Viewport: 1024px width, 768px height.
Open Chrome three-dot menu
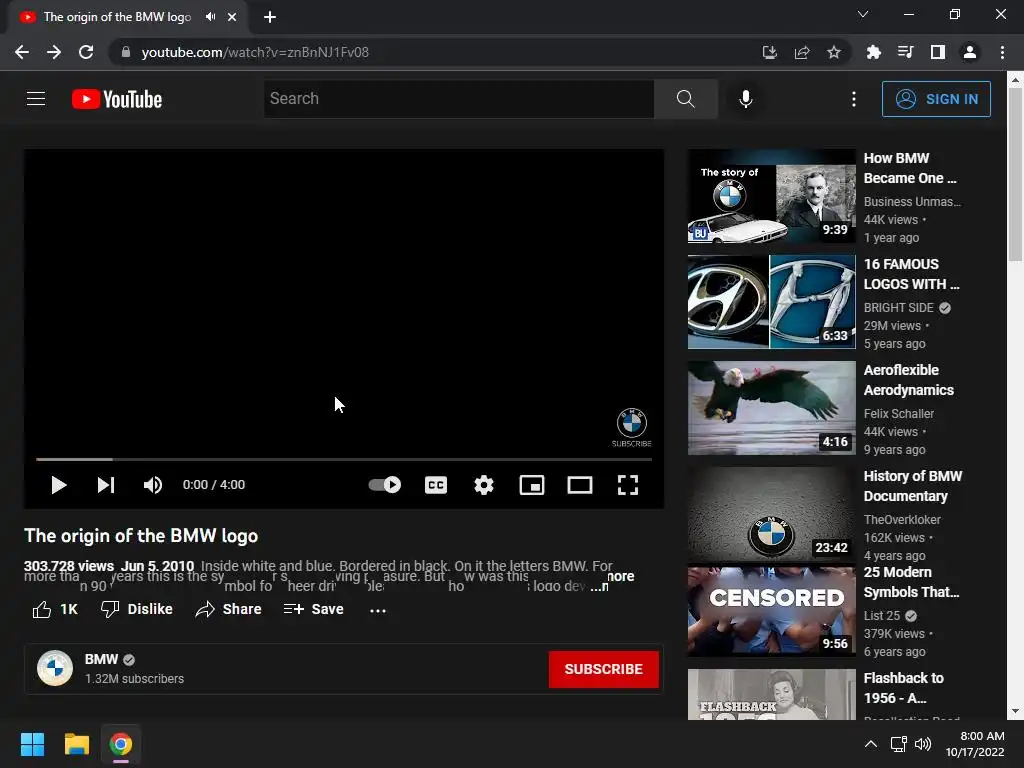click(x=1002, y=52)
